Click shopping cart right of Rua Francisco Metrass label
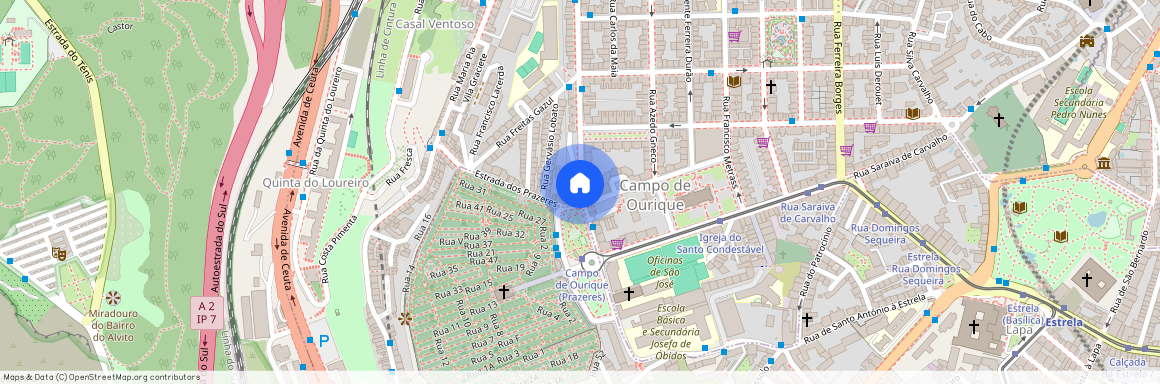1160x384 pixels. [762, 142]
